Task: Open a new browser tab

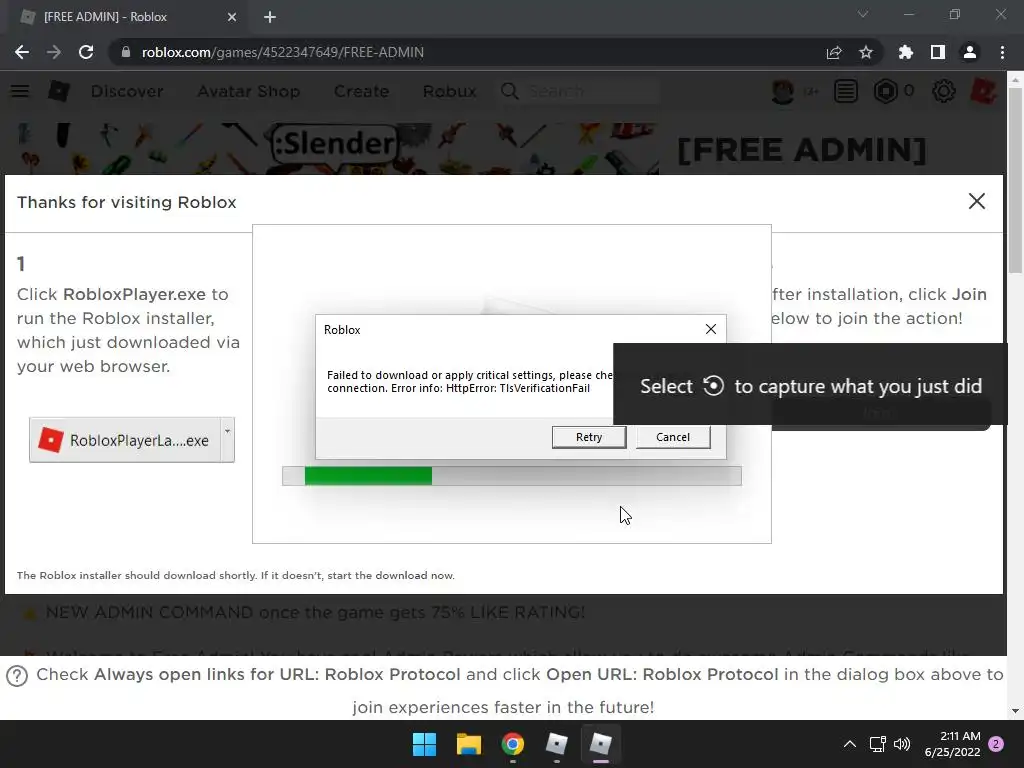Action: (270, 17)
